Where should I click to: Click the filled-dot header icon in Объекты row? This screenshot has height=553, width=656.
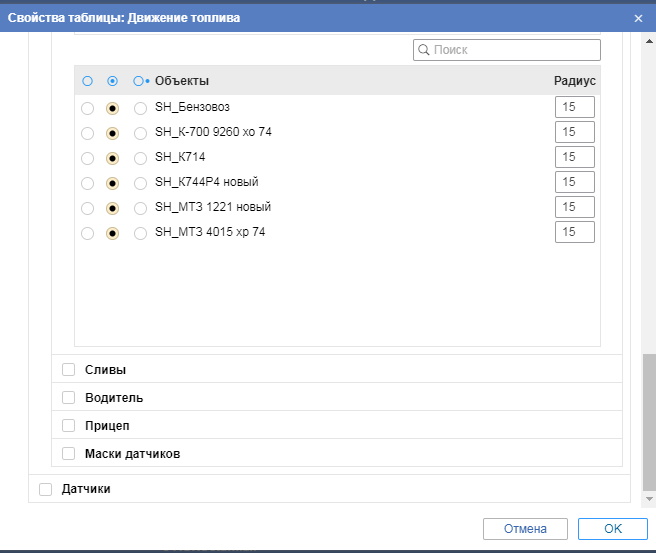pos(113,81)
